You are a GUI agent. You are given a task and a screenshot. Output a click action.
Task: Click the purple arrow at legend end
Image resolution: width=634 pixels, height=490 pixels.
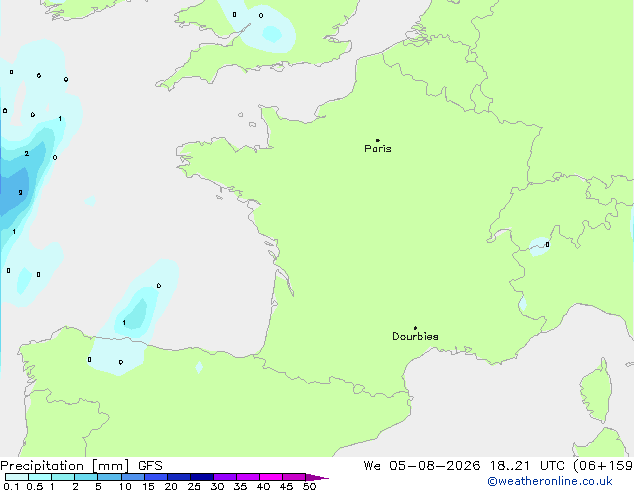(x=317, y=477)
